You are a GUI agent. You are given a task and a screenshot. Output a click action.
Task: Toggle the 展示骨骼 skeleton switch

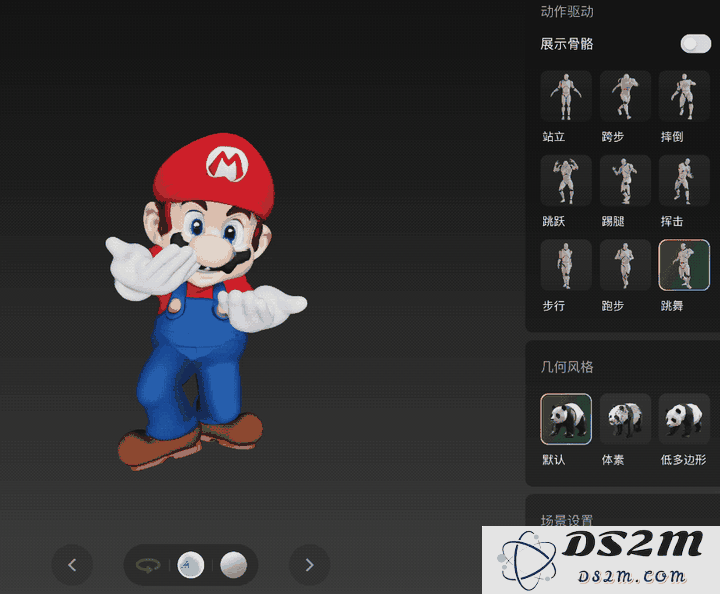click(696, 44)
